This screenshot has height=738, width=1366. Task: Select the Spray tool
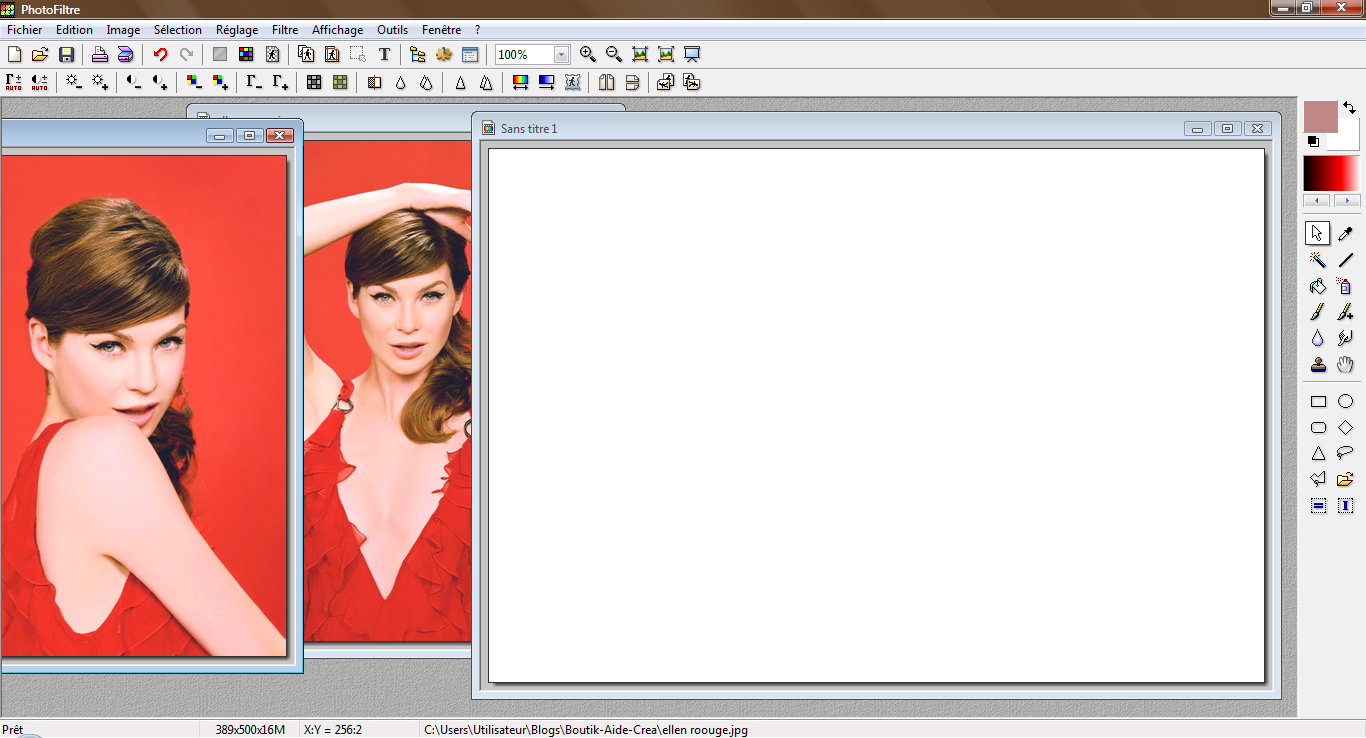(1345, 286)
